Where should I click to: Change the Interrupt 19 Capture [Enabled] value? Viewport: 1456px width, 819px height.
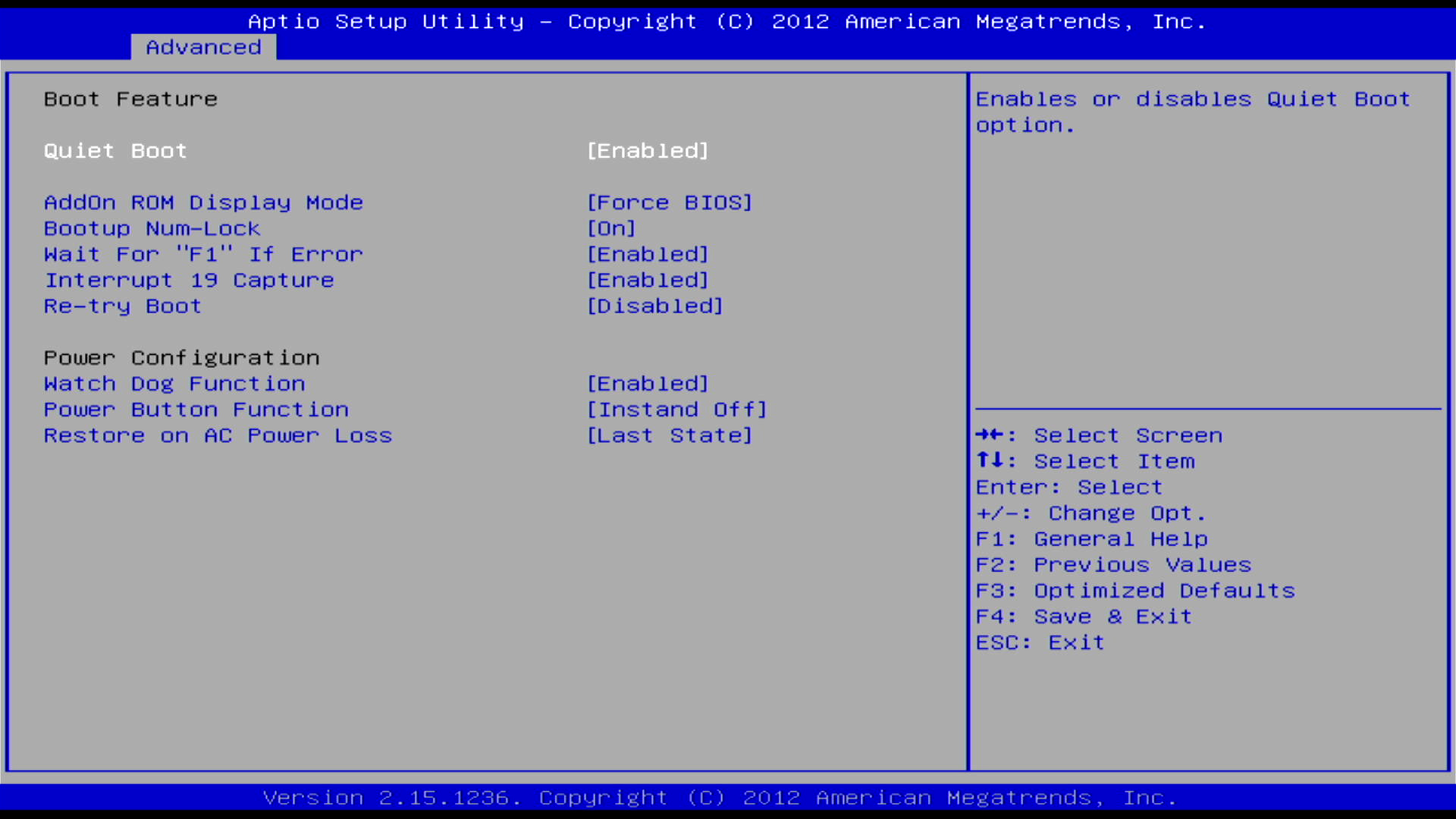click(648, 280)
